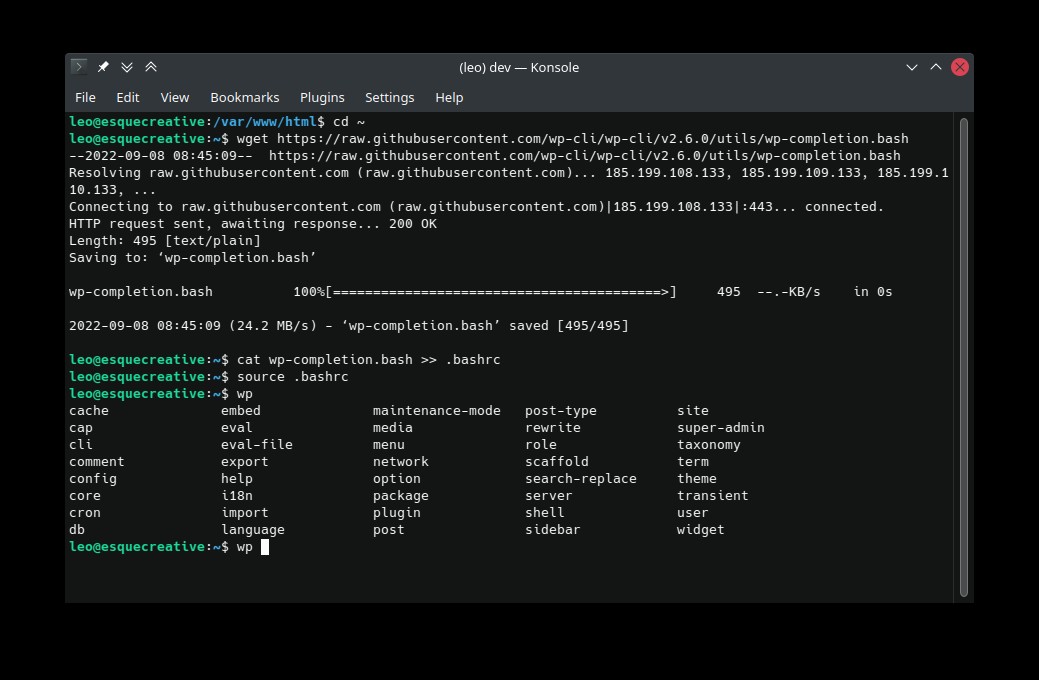This screenshot has width=1039, height=680.
Task: Click the 'config' command text
Action: (93, 479)
